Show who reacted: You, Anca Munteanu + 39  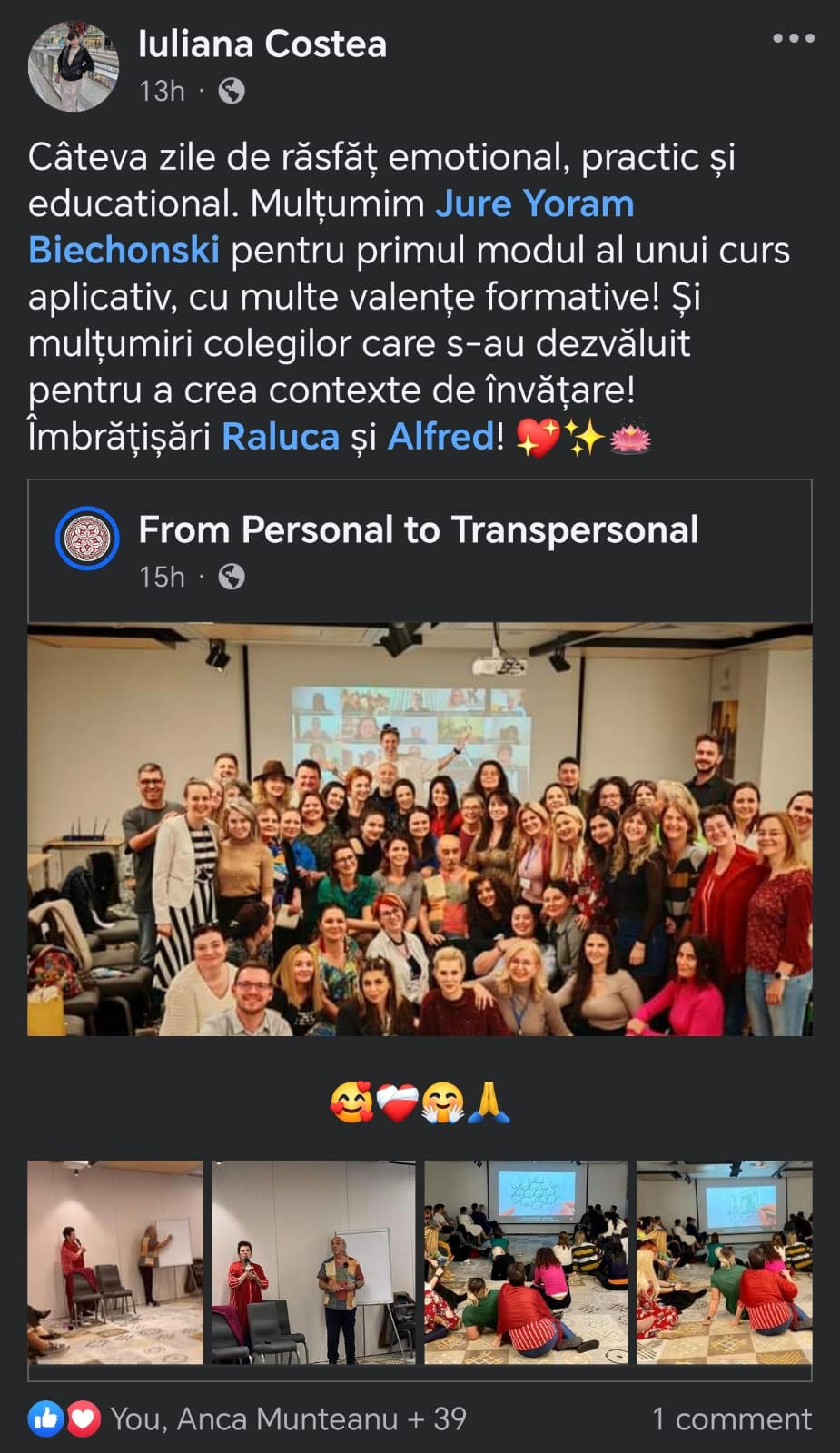(289, 1418)
